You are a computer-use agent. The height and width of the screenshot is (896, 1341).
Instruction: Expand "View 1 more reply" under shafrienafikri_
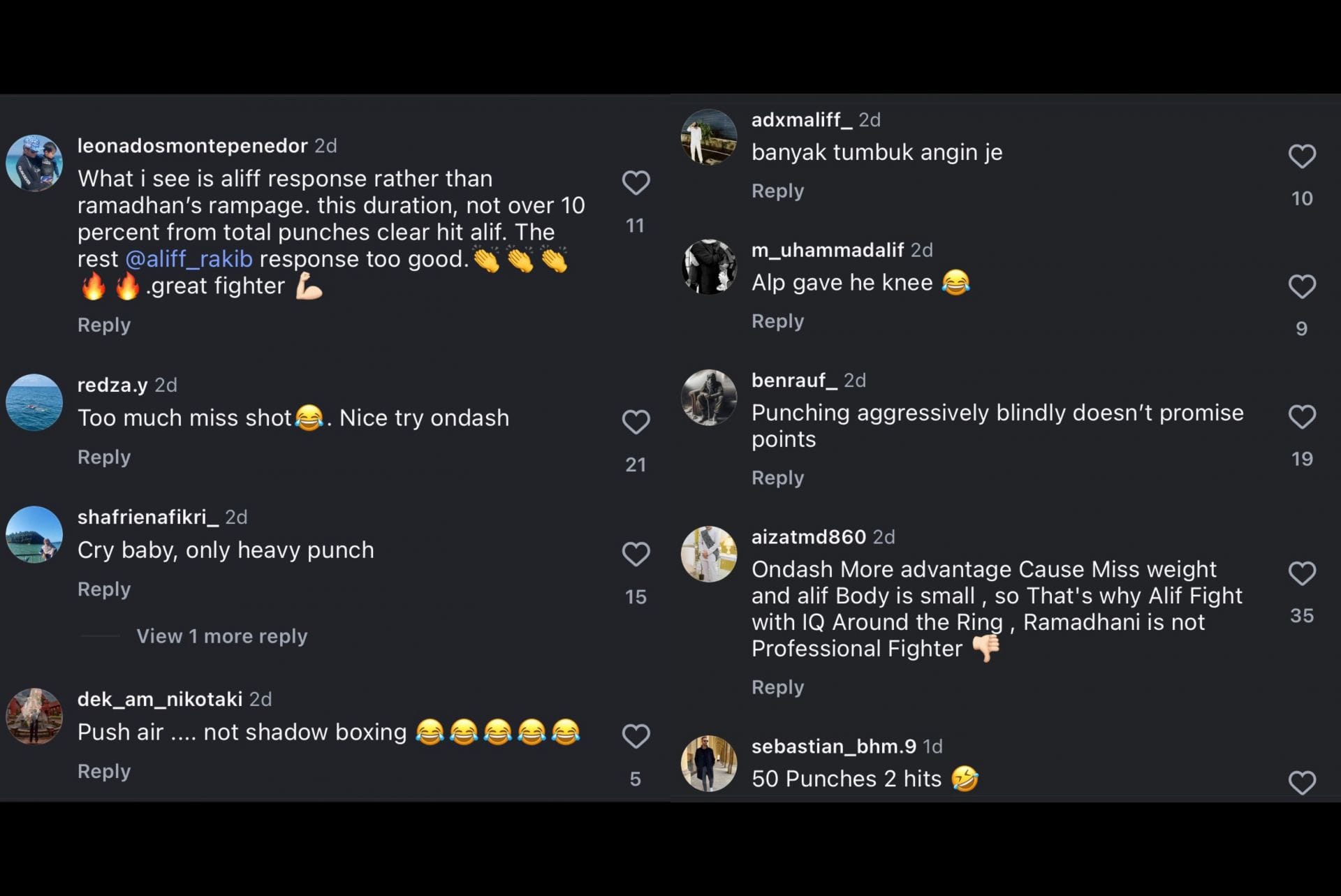(222, 636)
